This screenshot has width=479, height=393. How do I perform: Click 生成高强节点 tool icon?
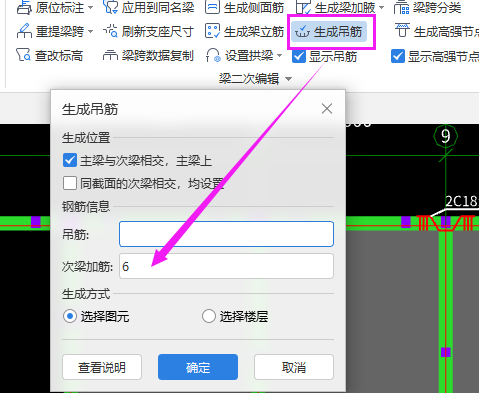[x=402, y=31]
